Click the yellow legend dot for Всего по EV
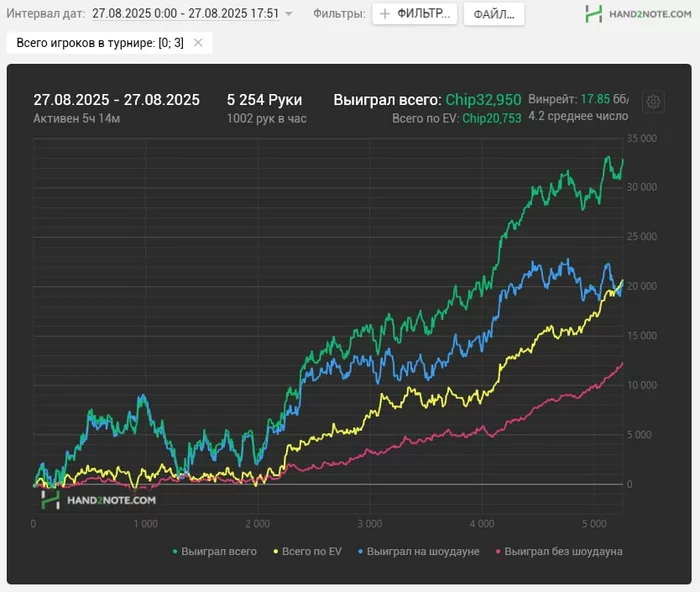The image size is (700, 592). point(276,552)
